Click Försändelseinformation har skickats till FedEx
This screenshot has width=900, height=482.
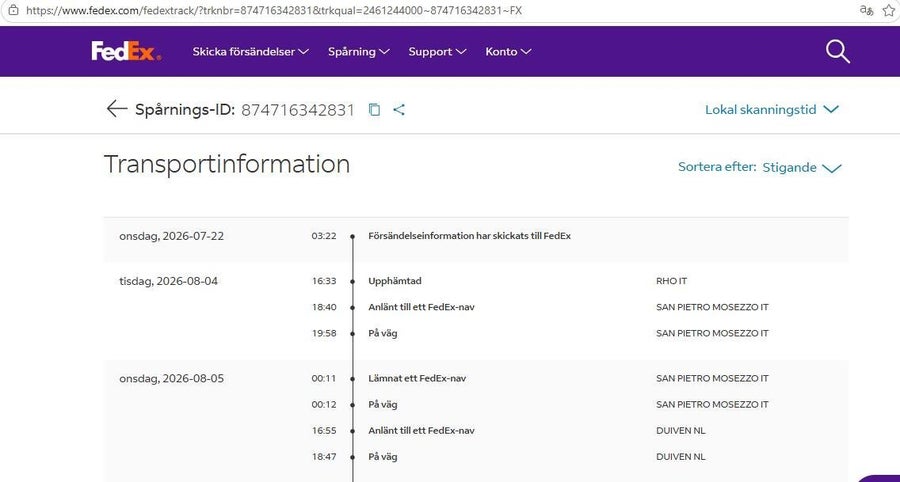470,236
